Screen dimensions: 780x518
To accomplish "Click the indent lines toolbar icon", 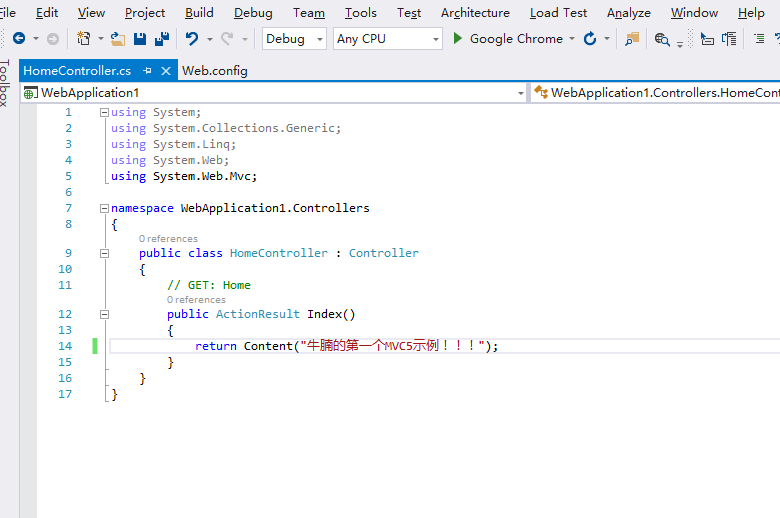I will click(759, 38).
